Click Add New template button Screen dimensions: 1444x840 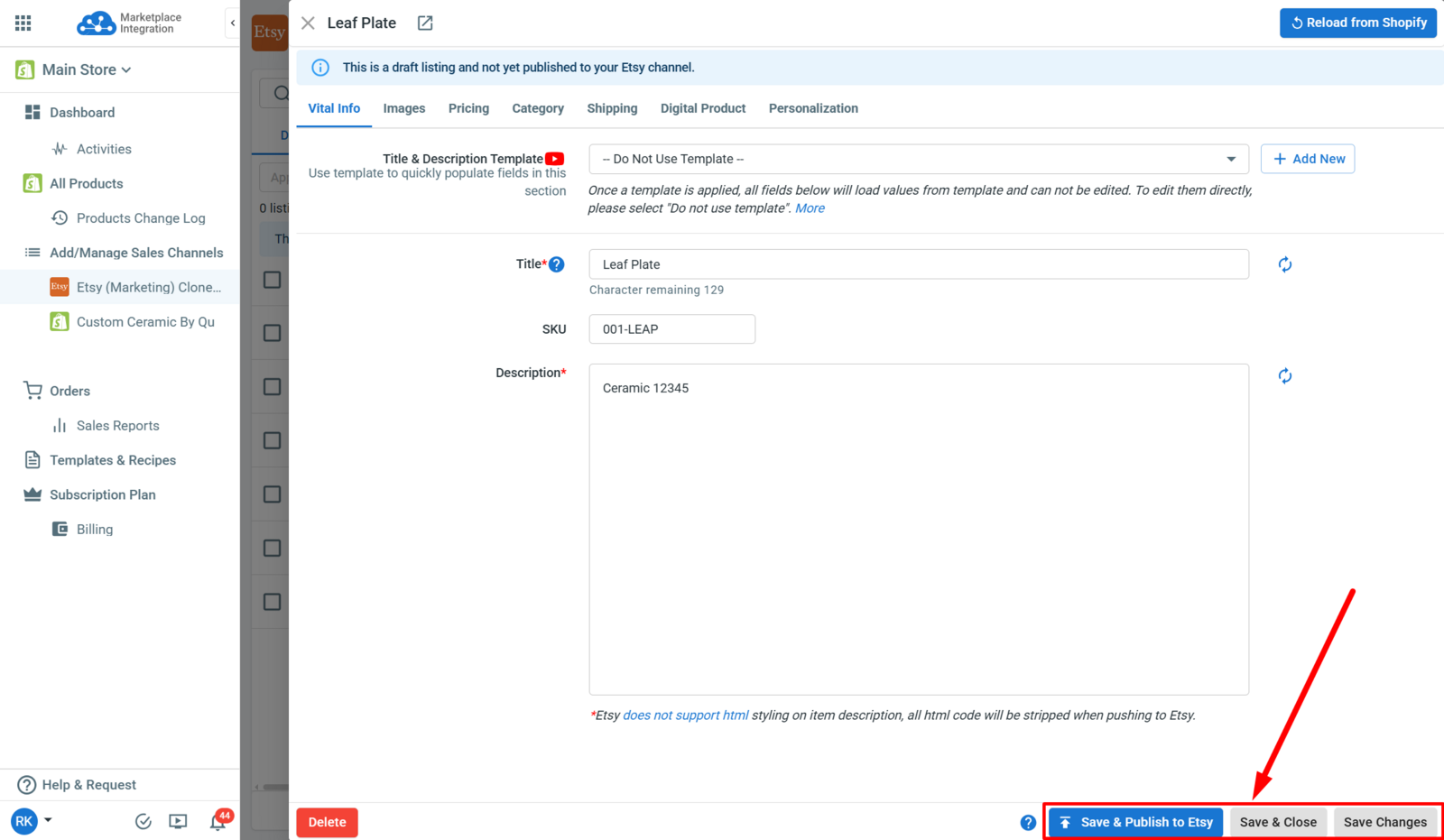(x=1308, y=159)
